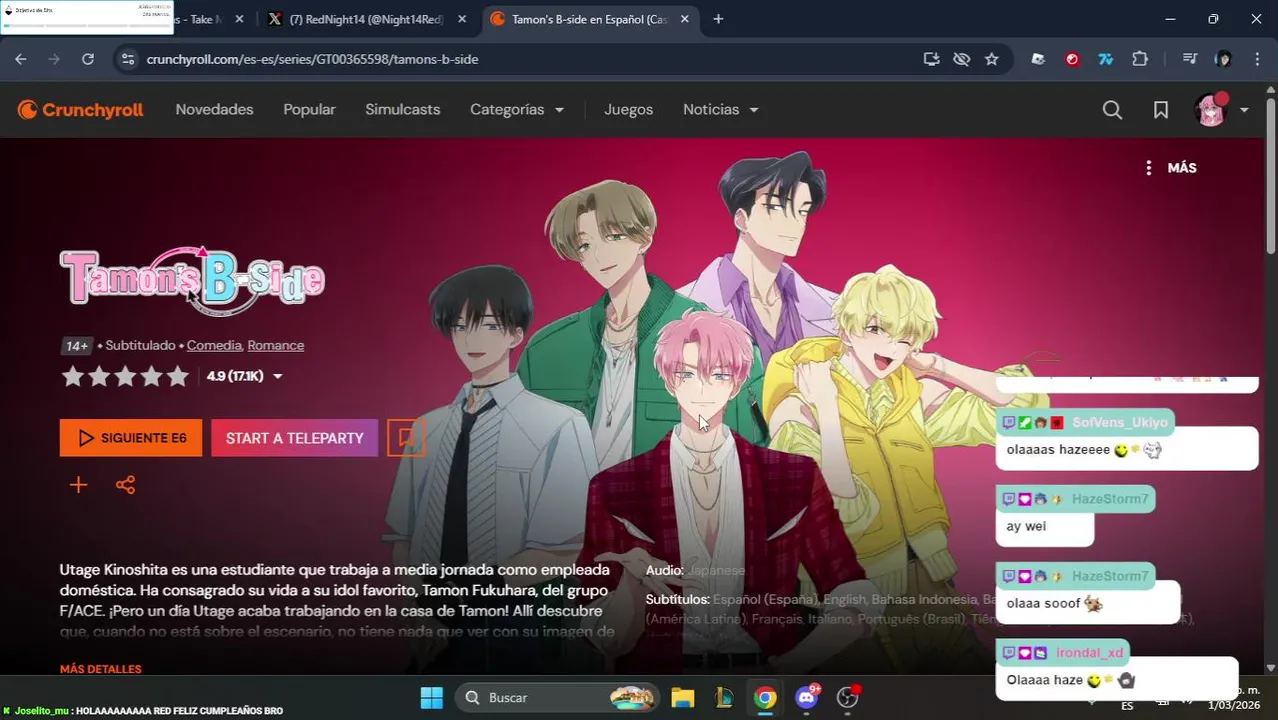Click the crossed-eye tracking protection icon
1278x720 pixels.
tap(962, 59)
